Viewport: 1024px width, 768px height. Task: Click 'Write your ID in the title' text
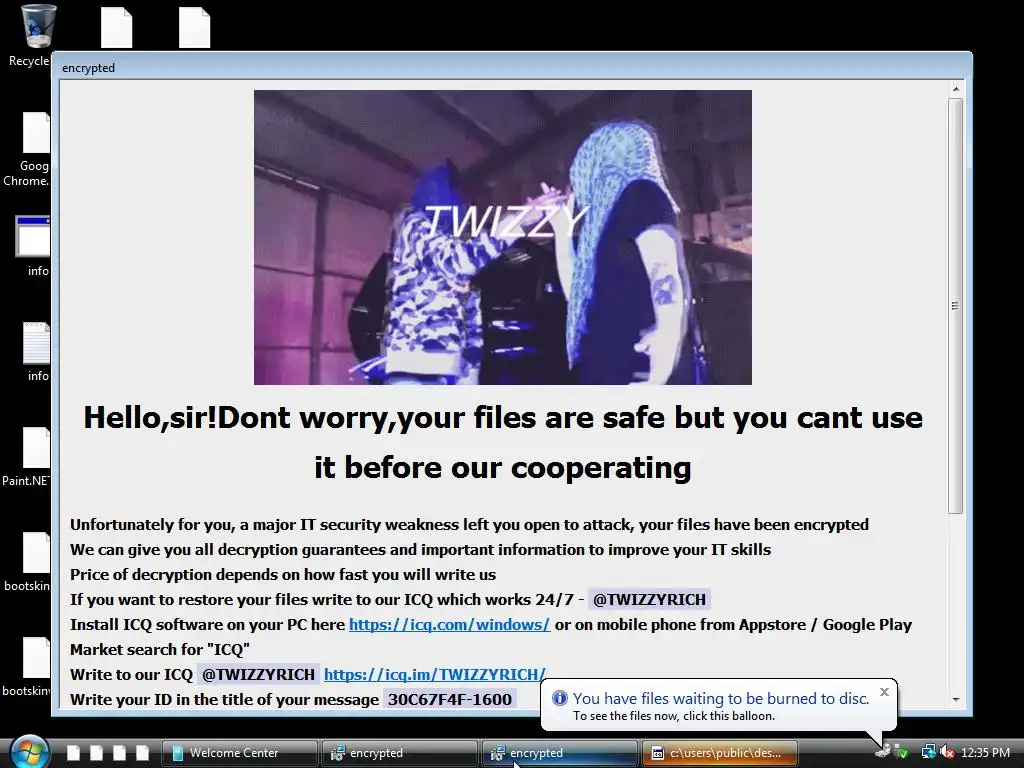224,699
